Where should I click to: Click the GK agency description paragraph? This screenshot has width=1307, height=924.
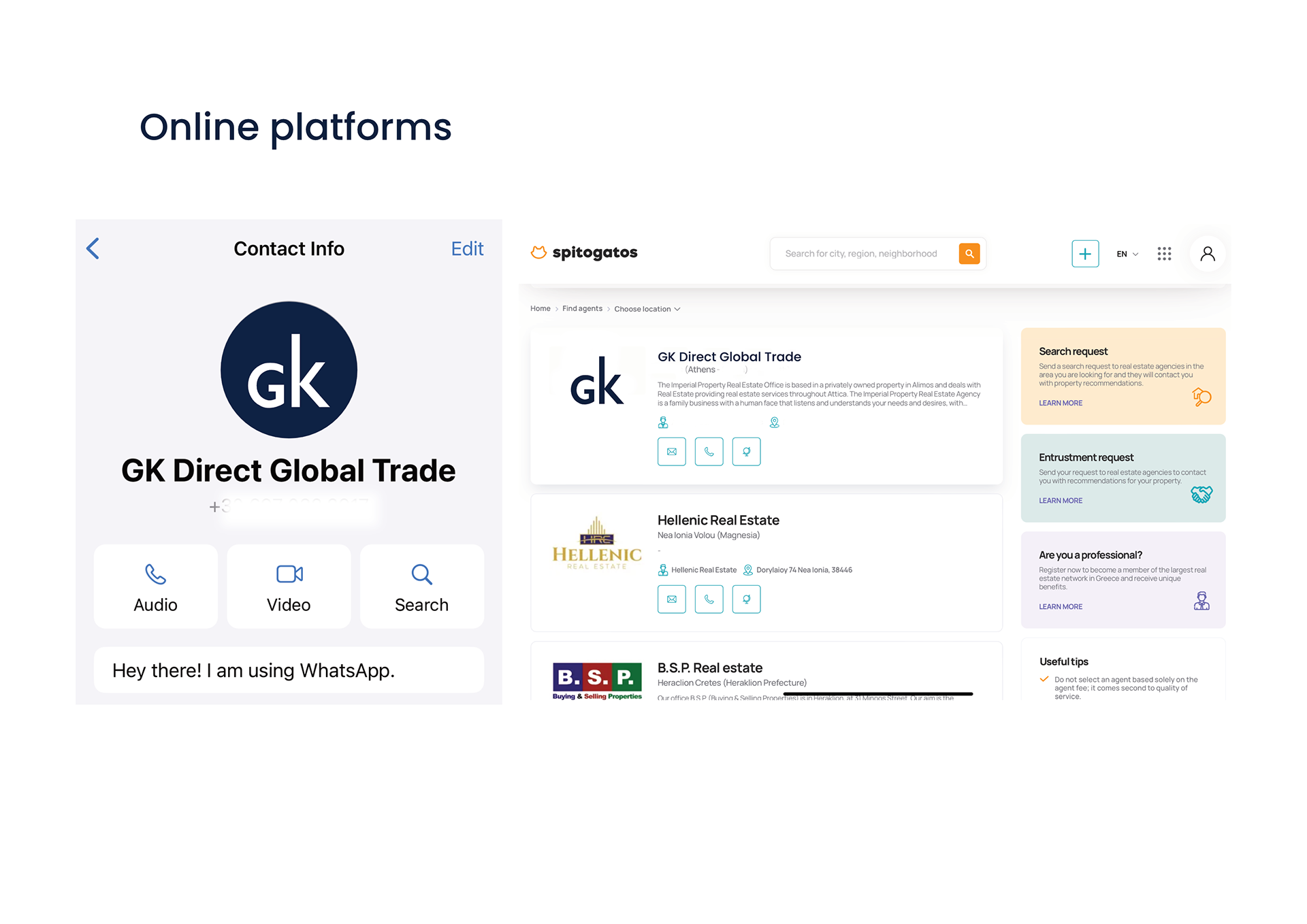click(x=820, y=394)
